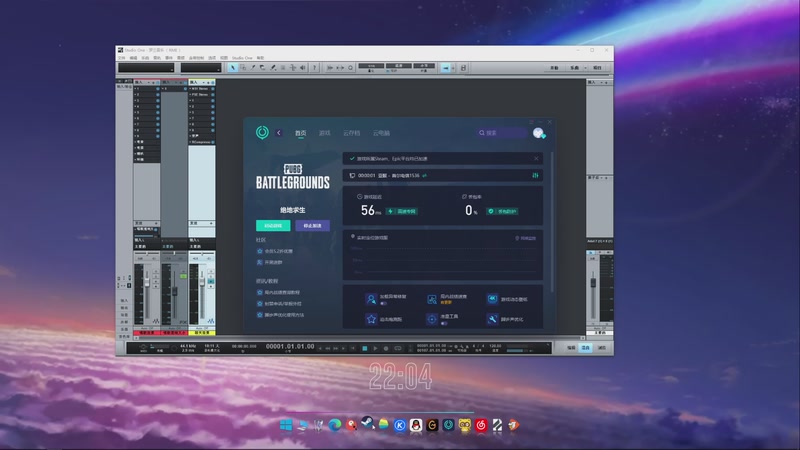Open the second black dropdown box in Studio One toolbar
The width and height of the screenshot is (800, 450).
tap(201, 67)
